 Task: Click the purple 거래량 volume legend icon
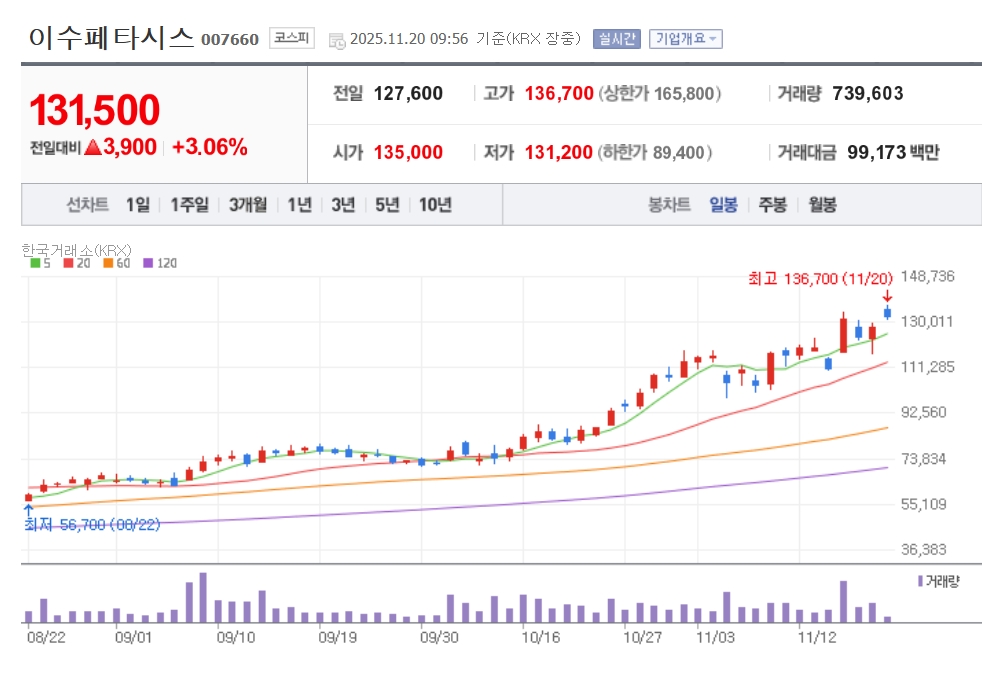click(x=920, y=581)
